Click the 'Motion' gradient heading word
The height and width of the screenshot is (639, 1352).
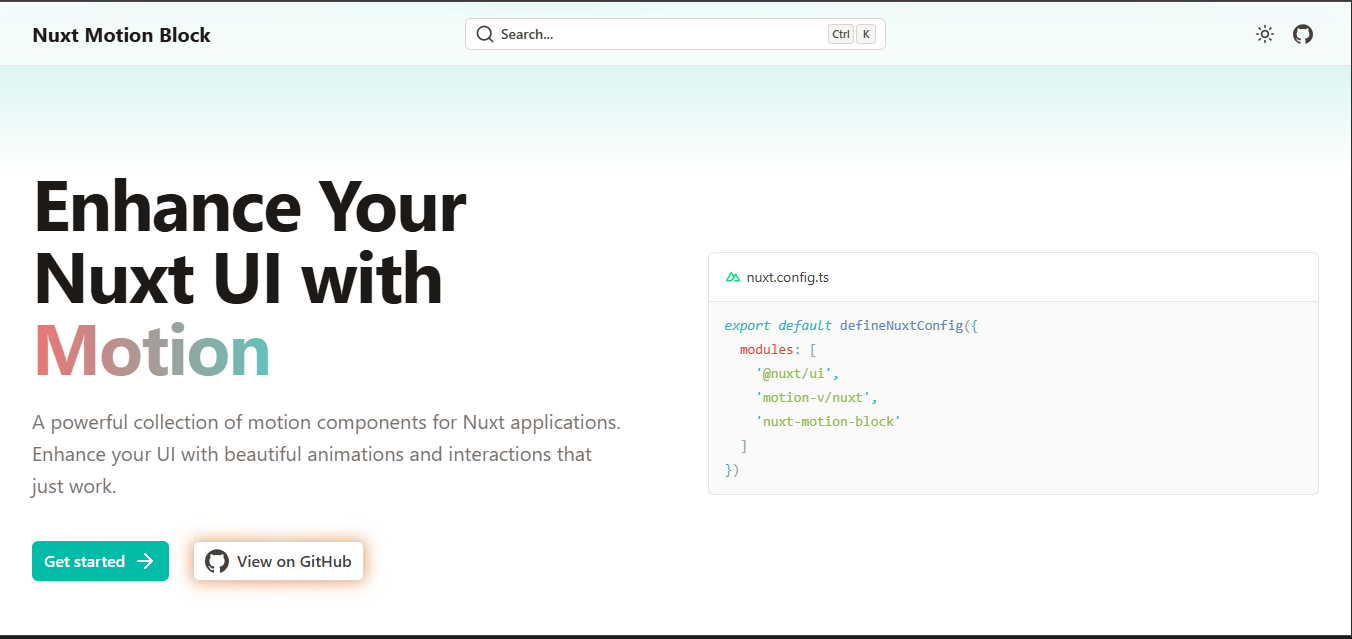pos(152,351)
